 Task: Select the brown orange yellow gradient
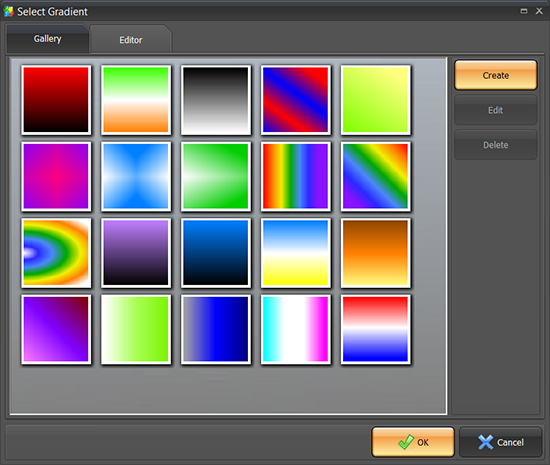[x=376, y=253]
